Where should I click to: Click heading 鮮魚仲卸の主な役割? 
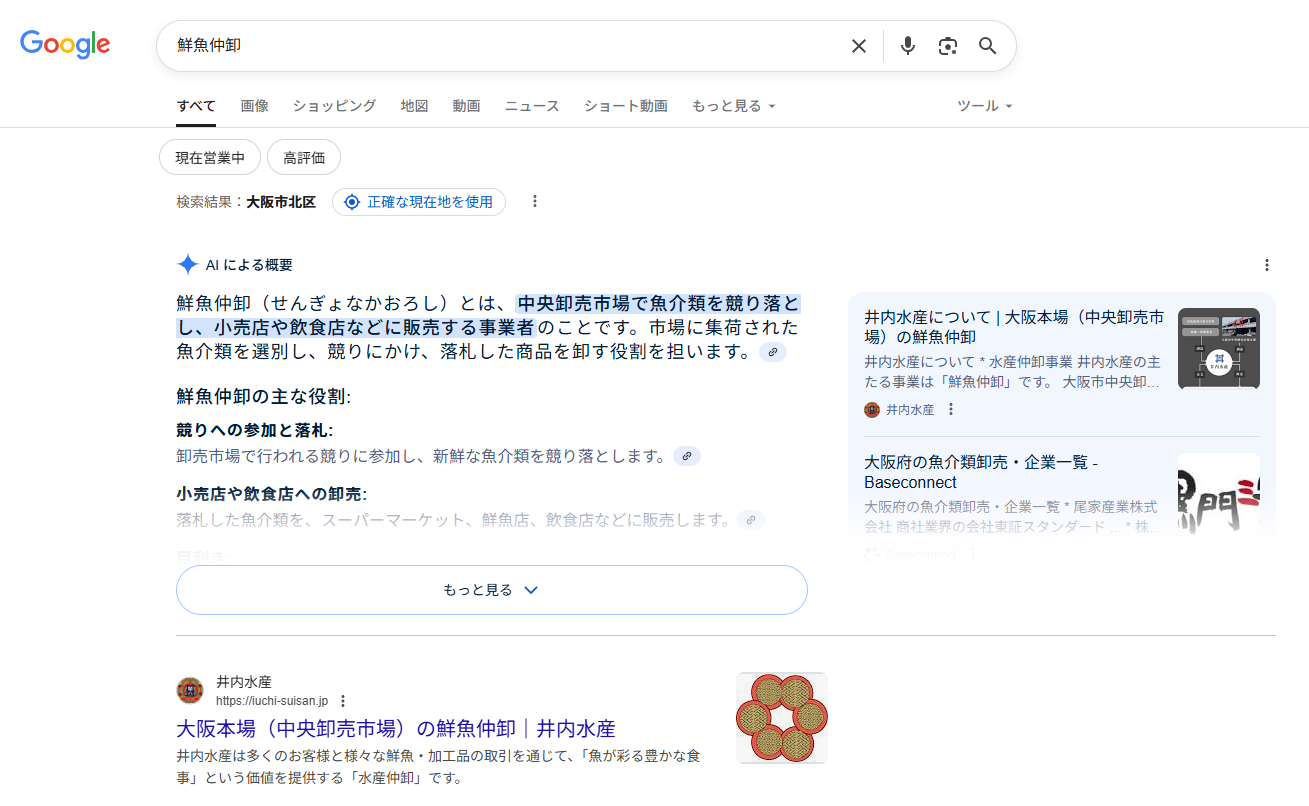pyautogui.click(x=264, y=396)
